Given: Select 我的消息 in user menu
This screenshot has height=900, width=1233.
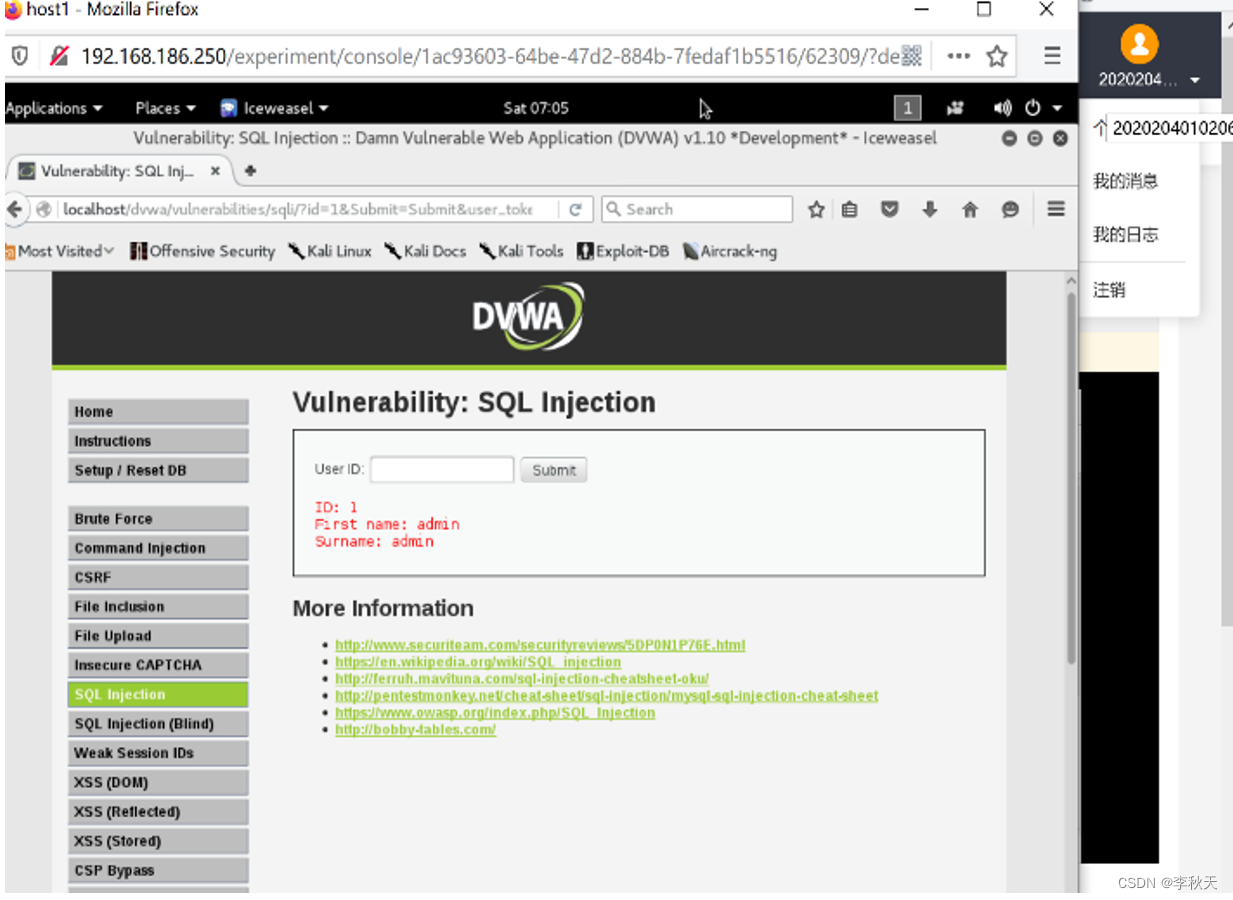Looking at the screenshot, I should click(x=1125, y=181).
